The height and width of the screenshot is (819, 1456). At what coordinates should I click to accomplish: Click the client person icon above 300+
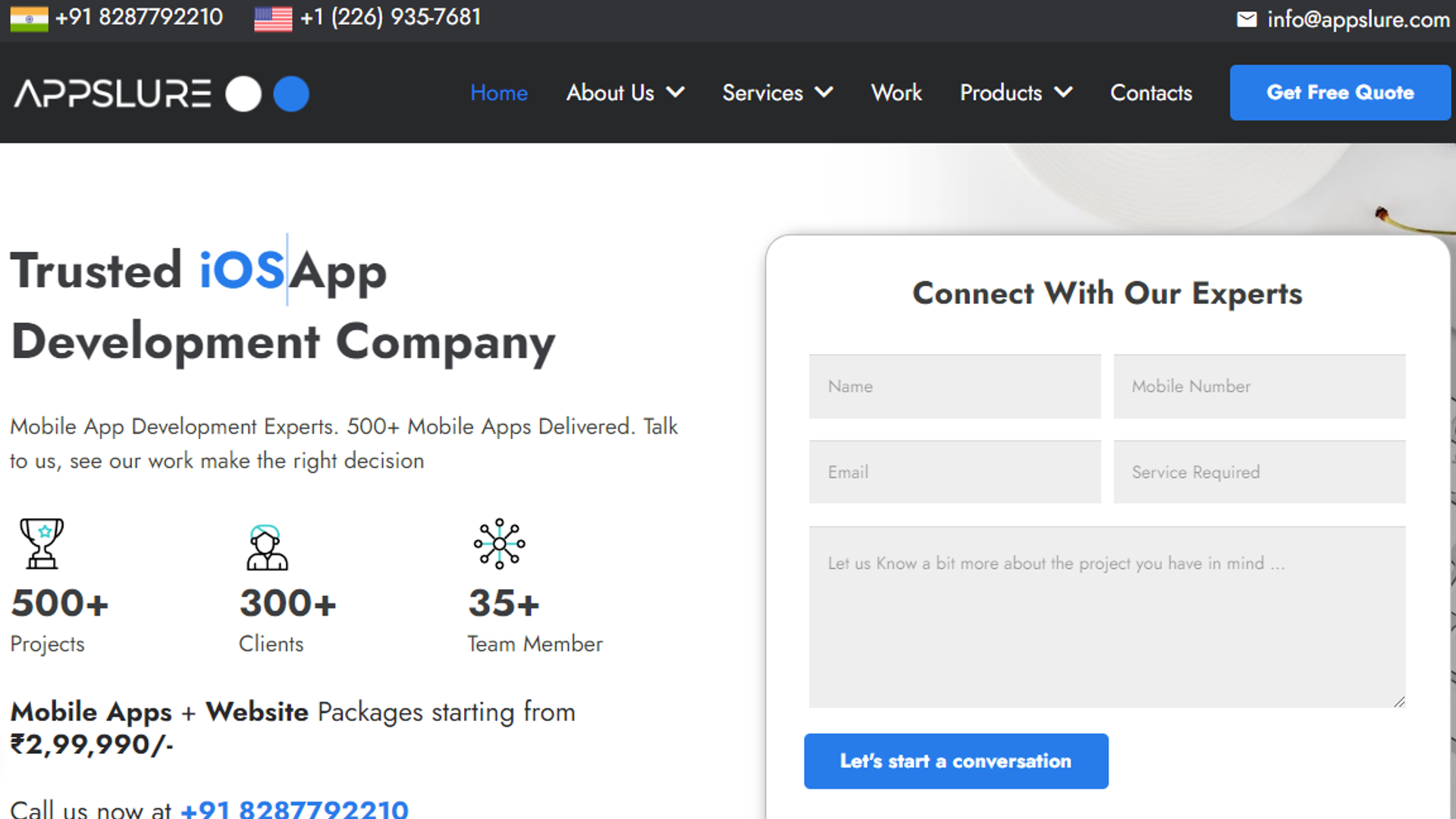click(267, 547)
